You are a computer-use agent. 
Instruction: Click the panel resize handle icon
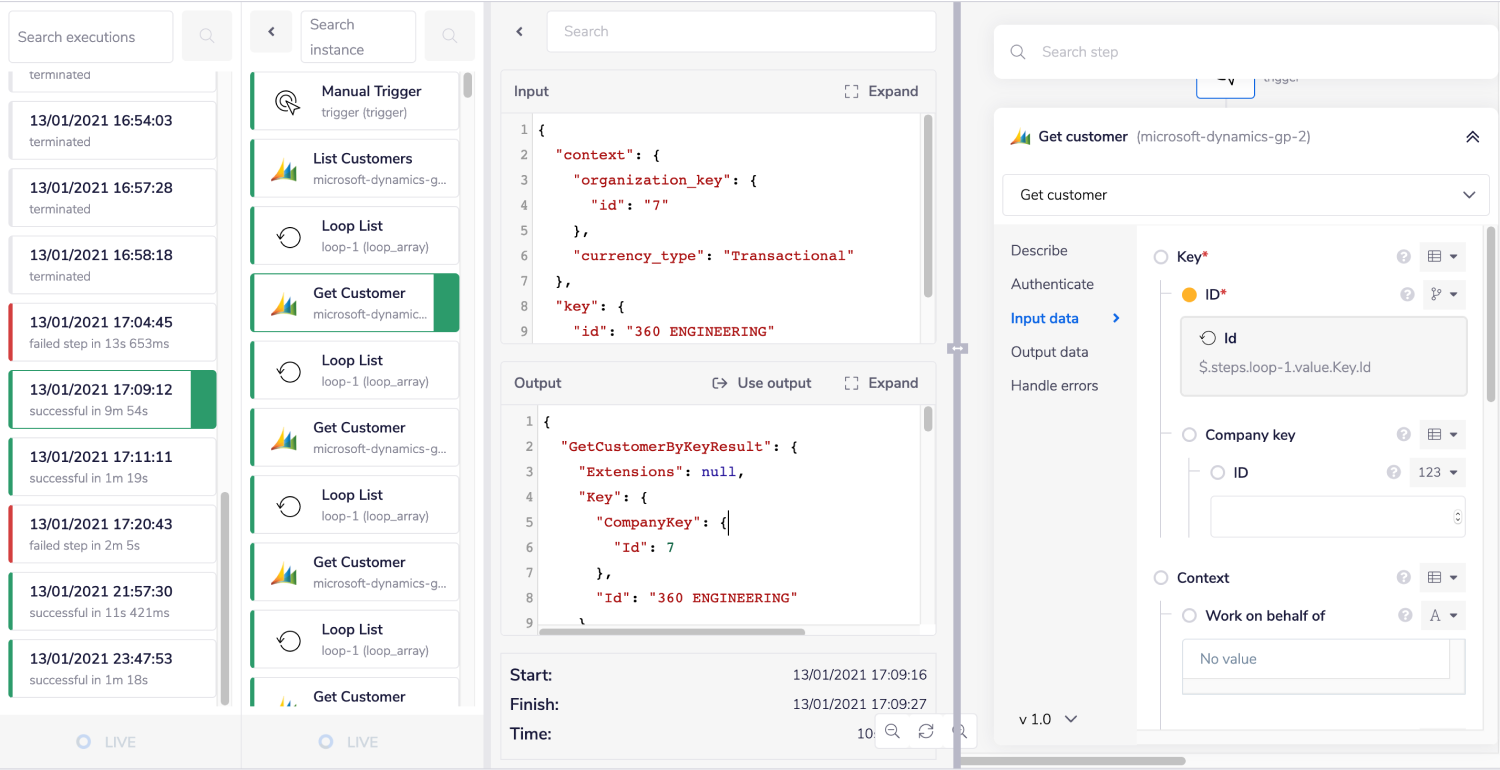coord(957,348)
